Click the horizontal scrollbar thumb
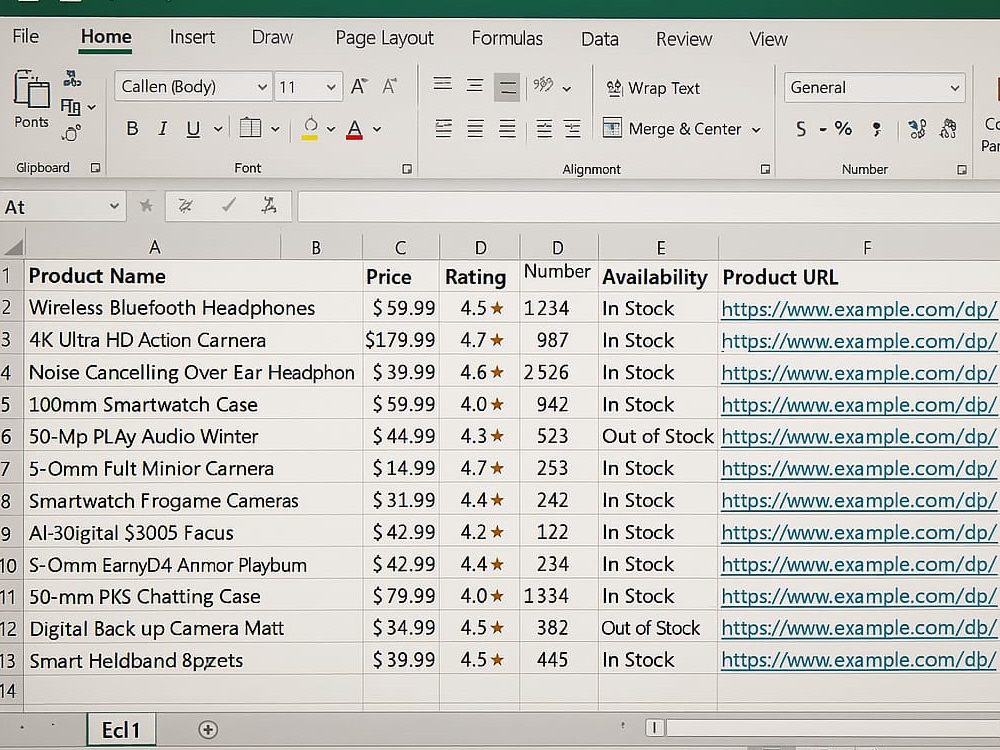The height and width of the screenshot is (750, 1000). pos(655,728)
